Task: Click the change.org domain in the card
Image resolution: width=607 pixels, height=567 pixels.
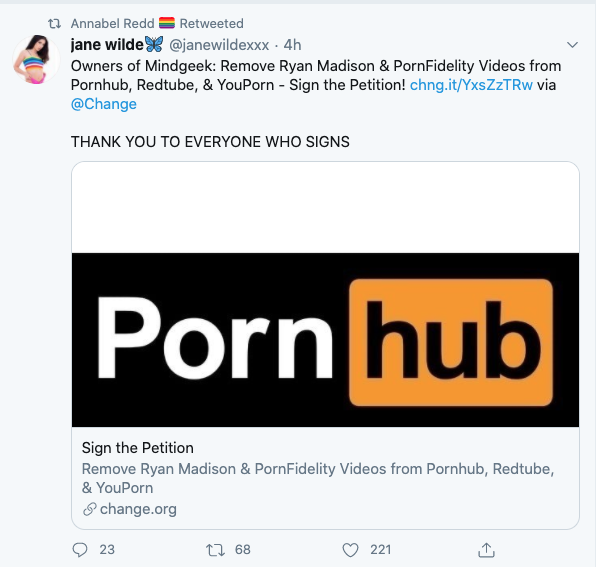Action: (138, 509)
